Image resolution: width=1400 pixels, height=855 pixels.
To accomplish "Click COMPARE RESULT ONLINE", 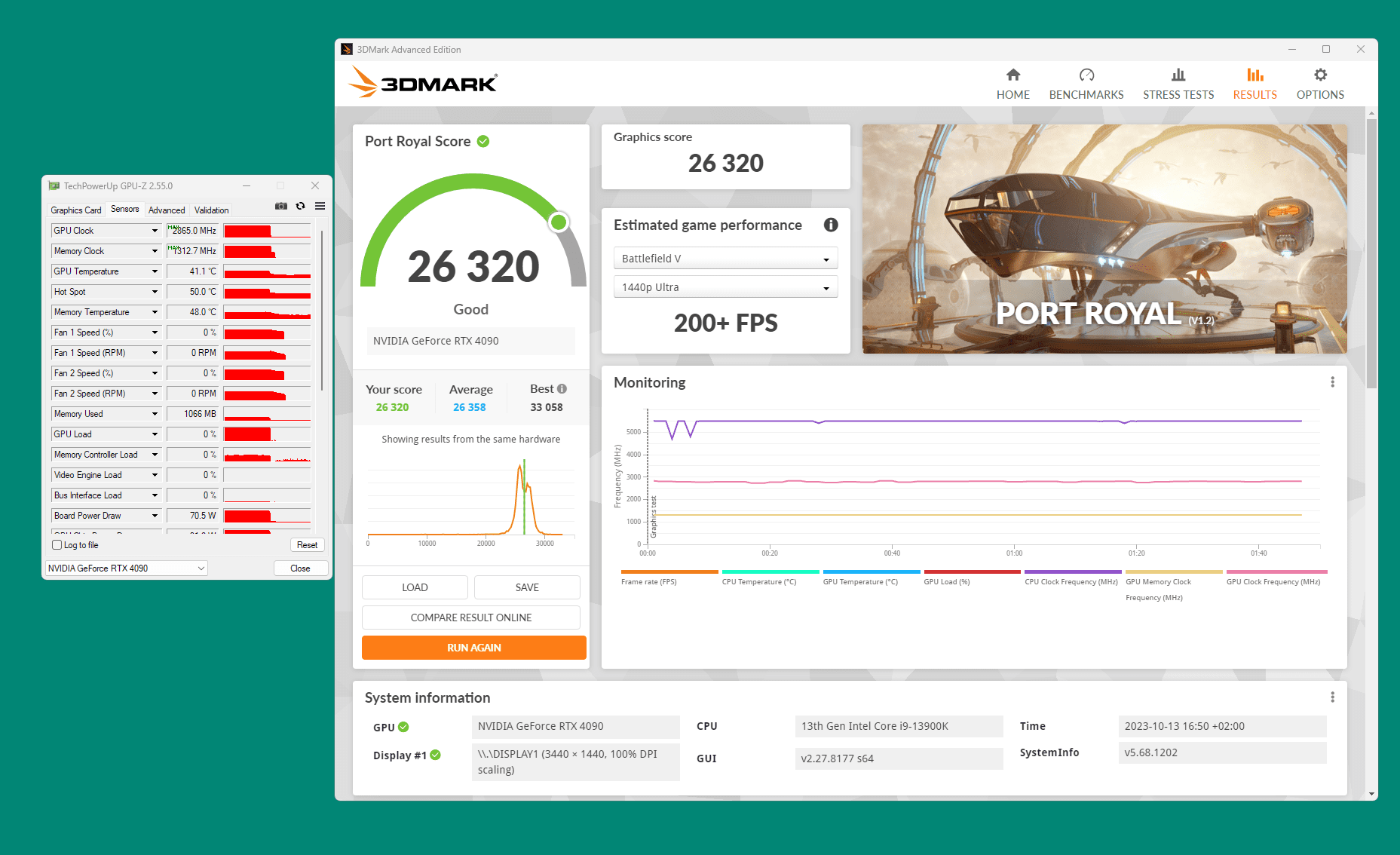I will (471, 617).
